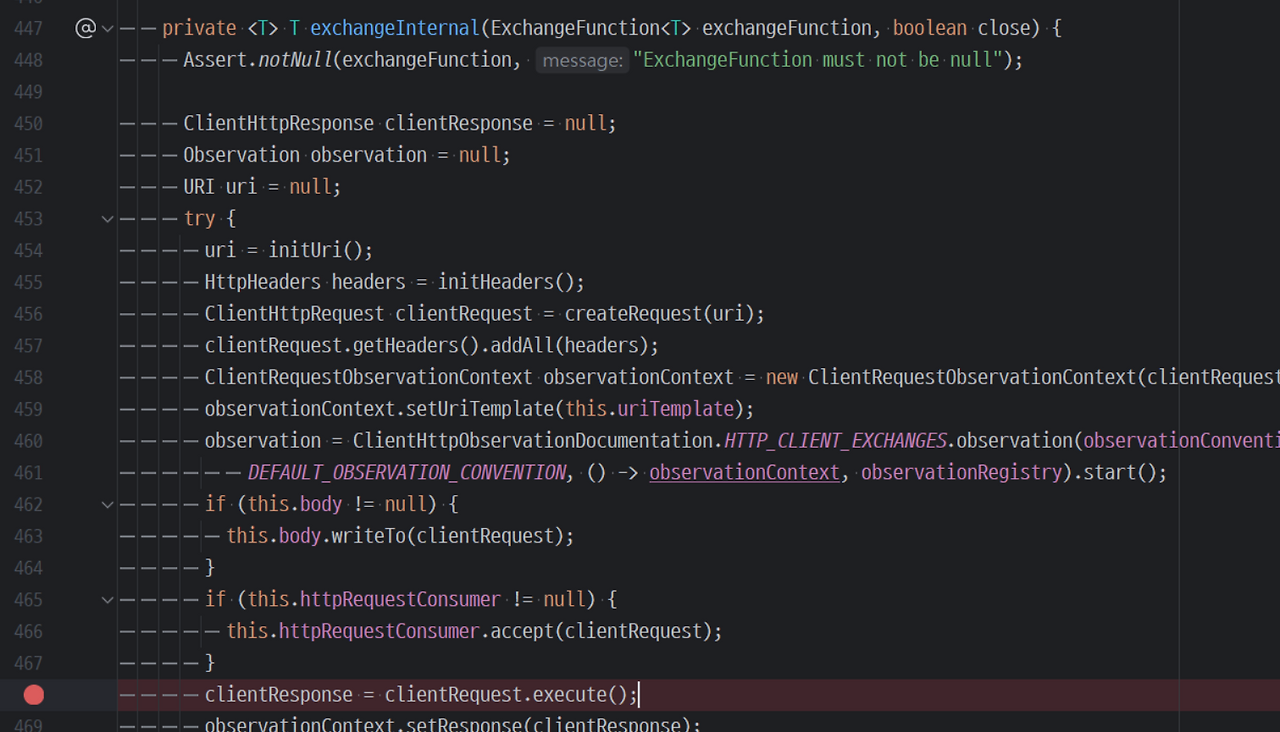Click the notNull call on line 448
Screen dimensions: 1280x732
(x=295, y=60)
